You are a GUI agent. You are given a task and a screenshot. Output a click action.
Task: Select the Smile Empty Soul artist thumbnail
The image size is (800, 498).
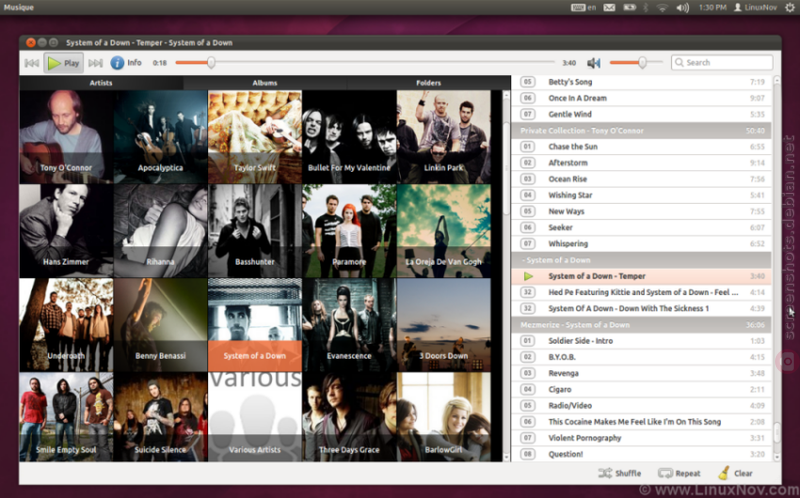tap(66, 417)
